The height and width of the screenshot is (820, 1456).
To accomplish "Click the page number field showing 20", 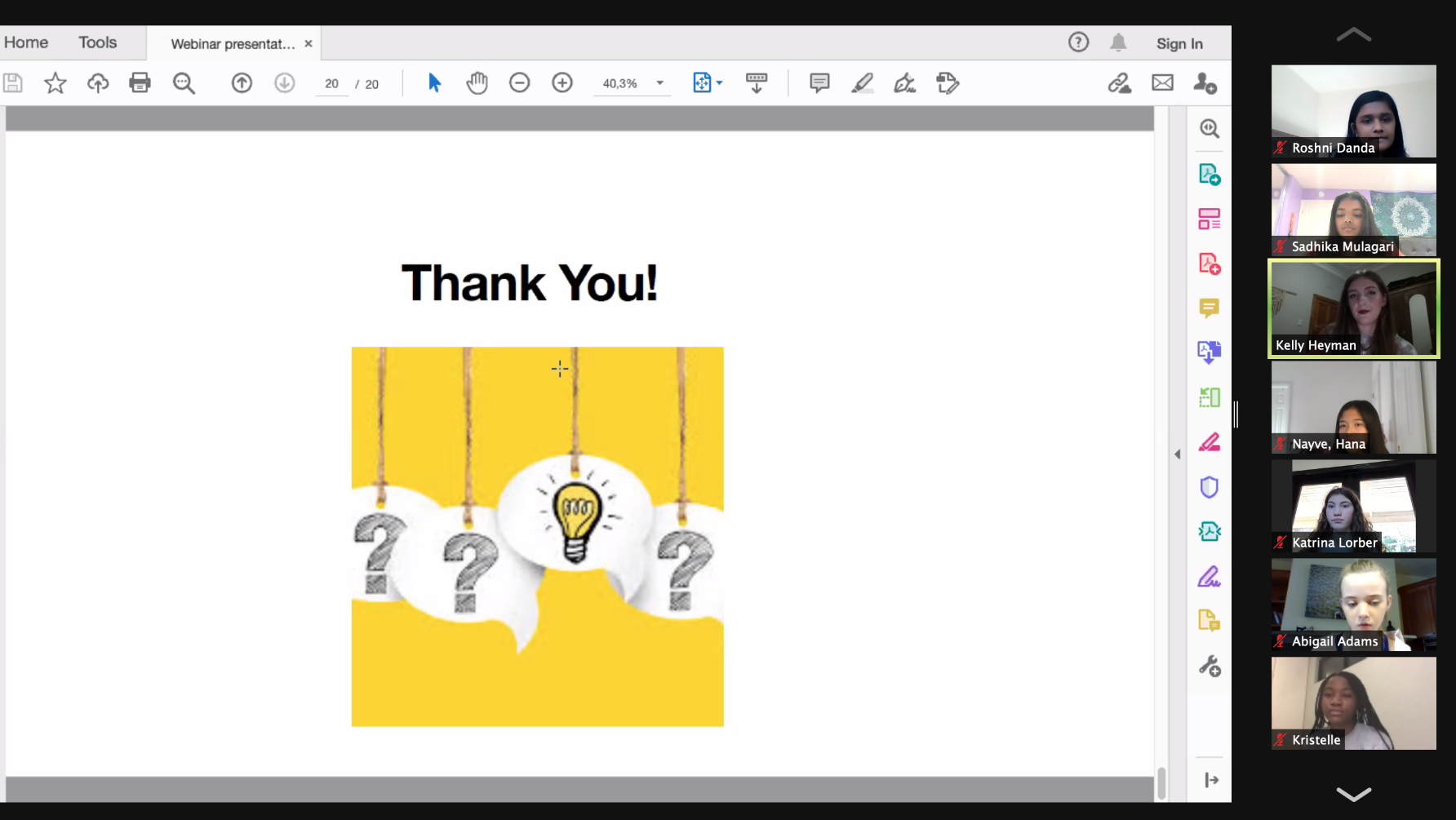I will pyautogui.click(x=331, y=84).
